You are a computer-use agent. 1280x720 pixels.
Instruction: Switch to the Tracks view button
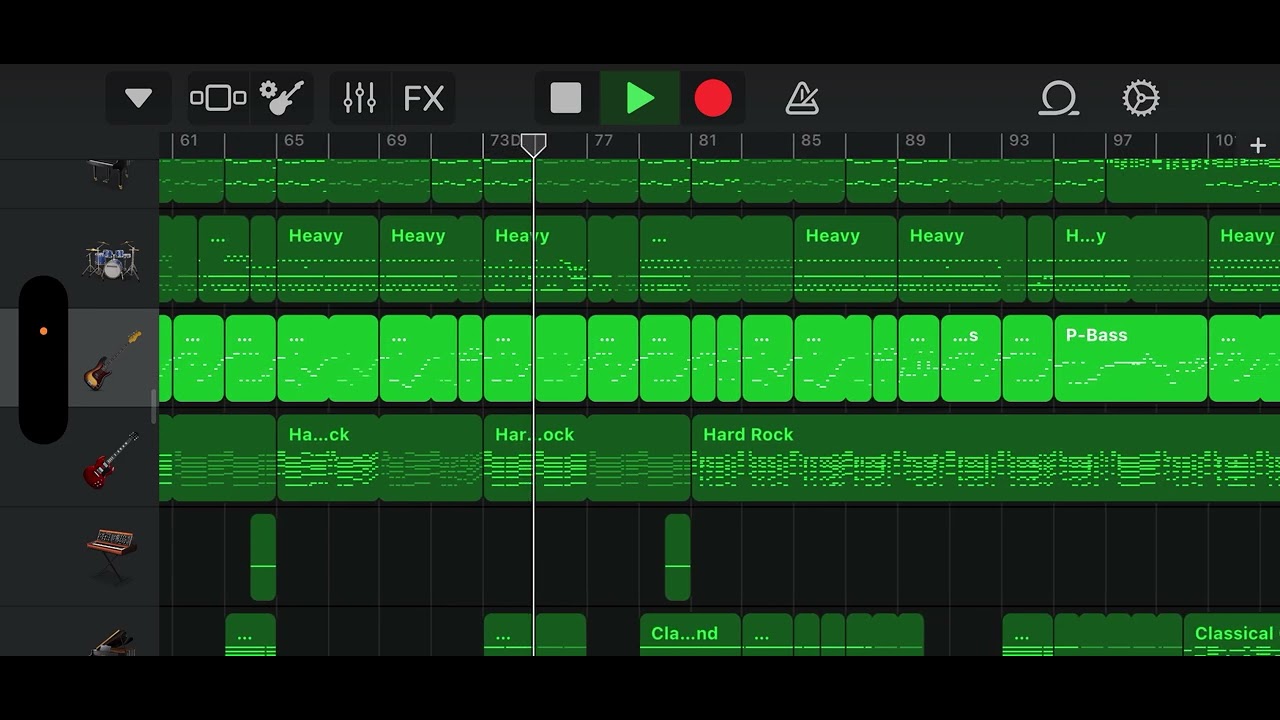(217, 98)
